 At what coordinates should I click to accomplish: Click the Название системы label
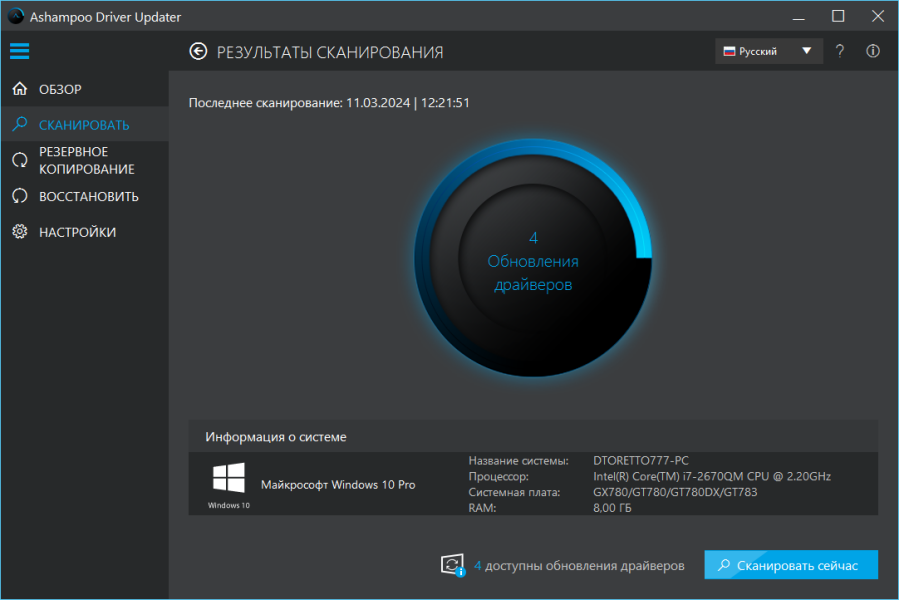(518, 461)
